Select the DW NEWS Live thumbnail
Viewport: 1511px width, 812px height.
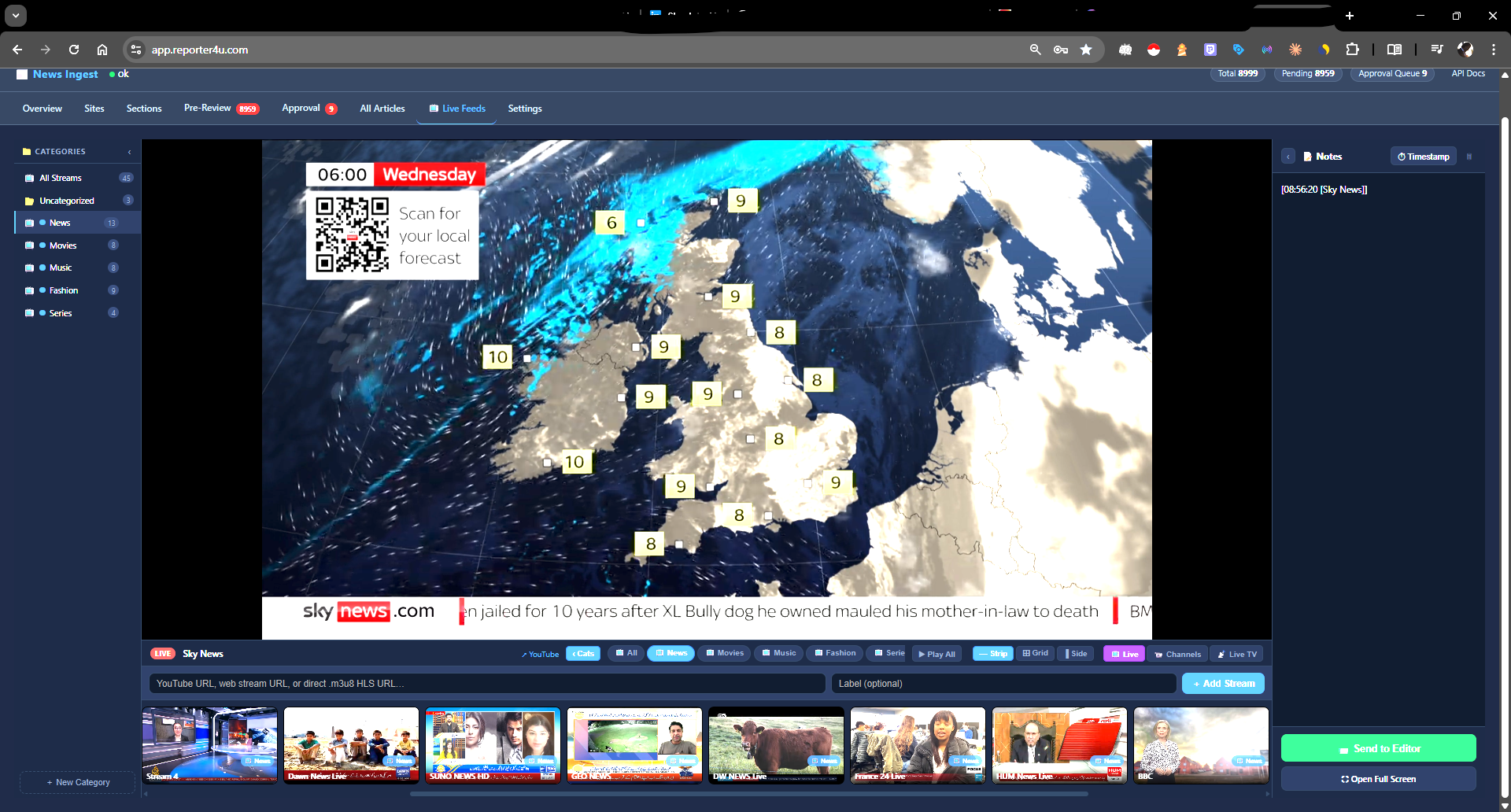tap(776, 745)
